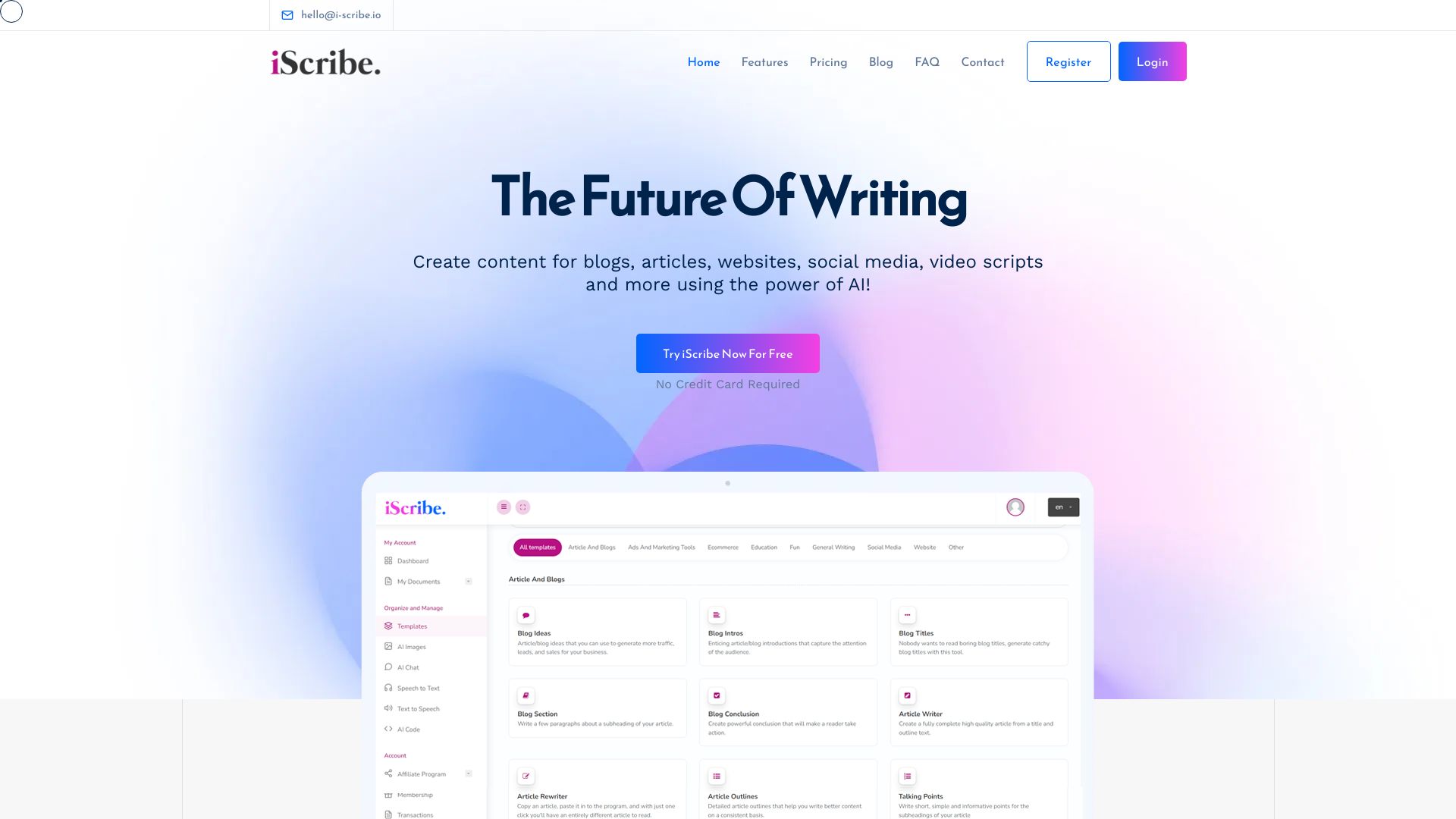Toggle the theme switcher icon button

pyautogui.click(x=12, y=12)
